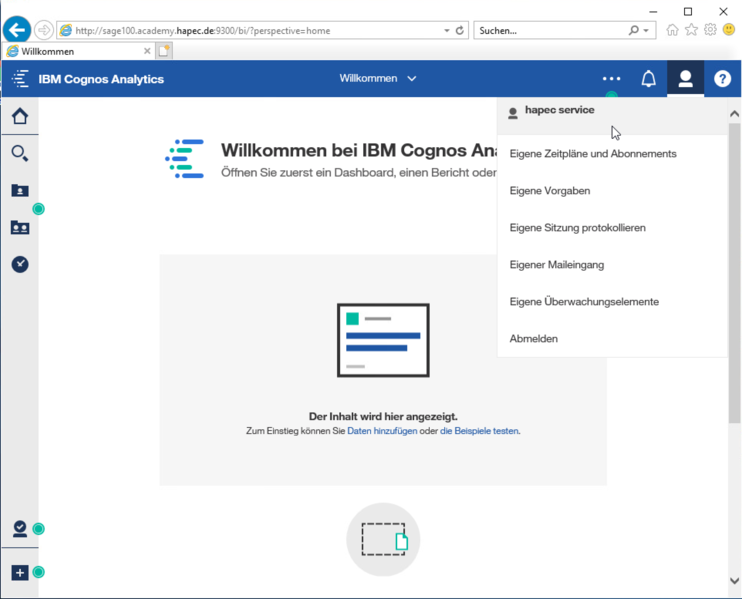Click the page scrollbar thumb
This screenshot has width=742, height=599.
(x=734, y=273)
